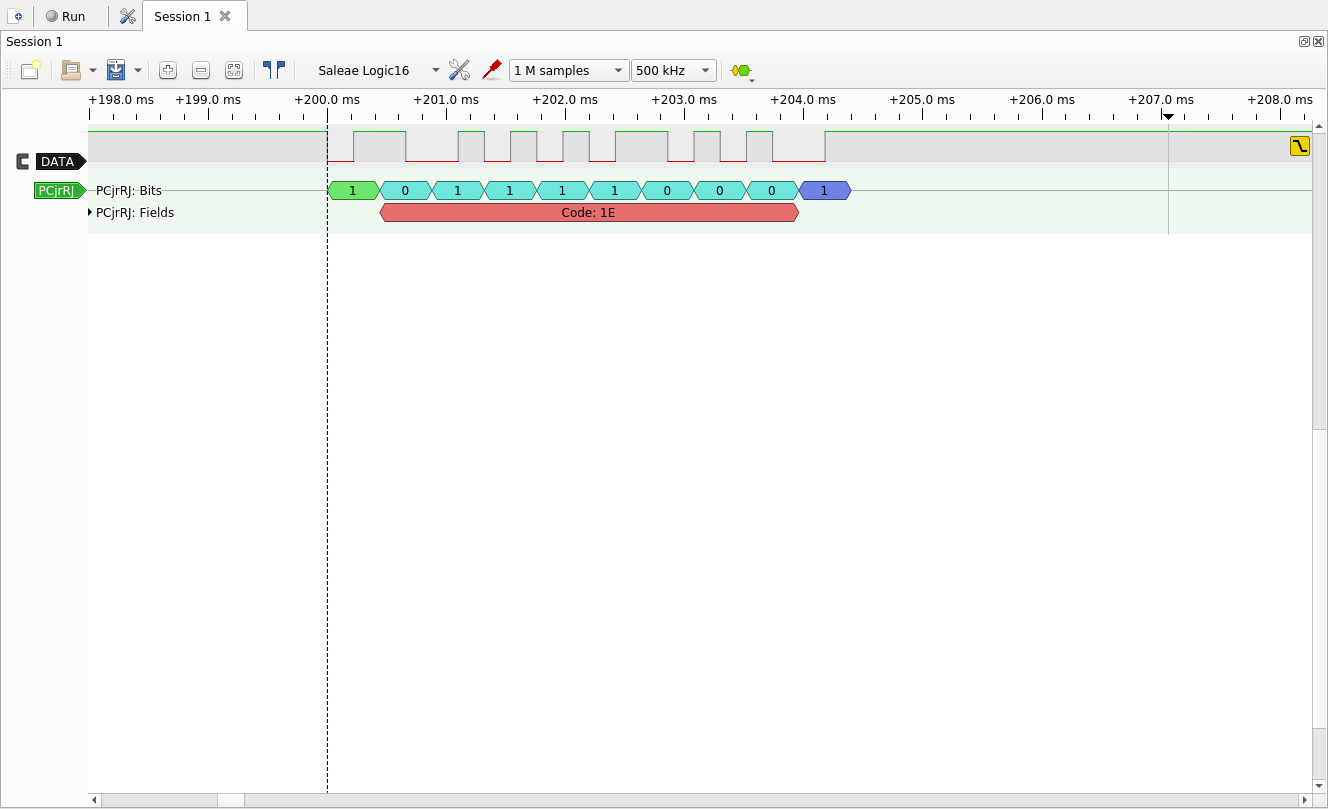Expand the PCjrRJ: Fields row

pyautogui.click(x=90, y=212)
